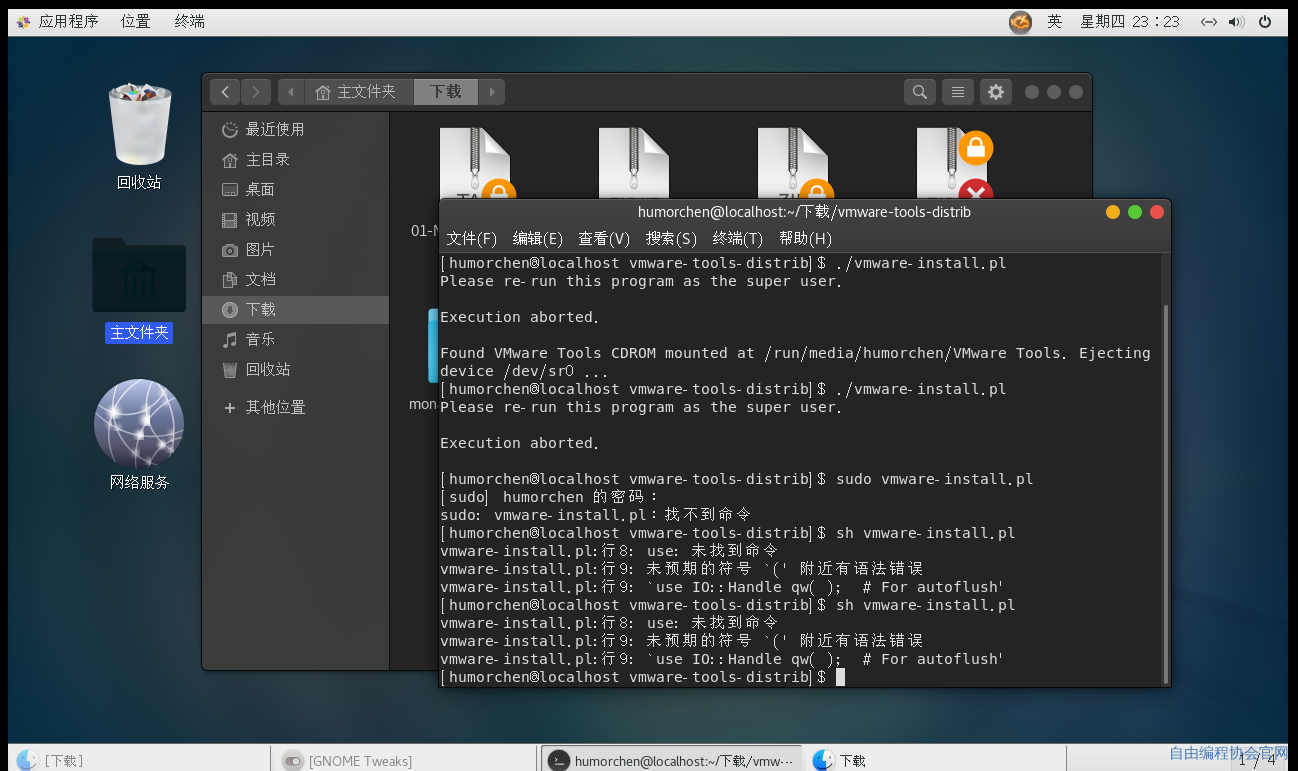Minimize the terminal with the yellow button
Screen dimensions: 1298x771
(1113, 212)
